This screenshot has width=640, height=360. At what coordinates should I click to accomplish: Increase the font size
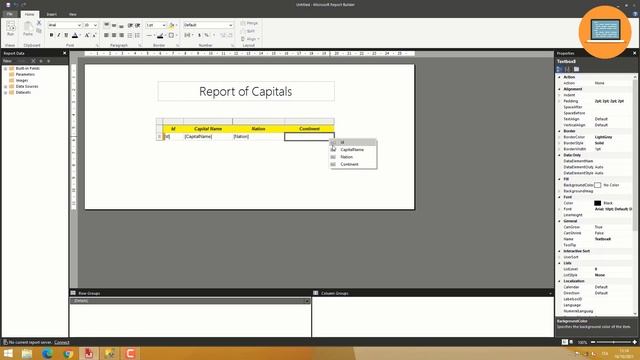point(87,36)
